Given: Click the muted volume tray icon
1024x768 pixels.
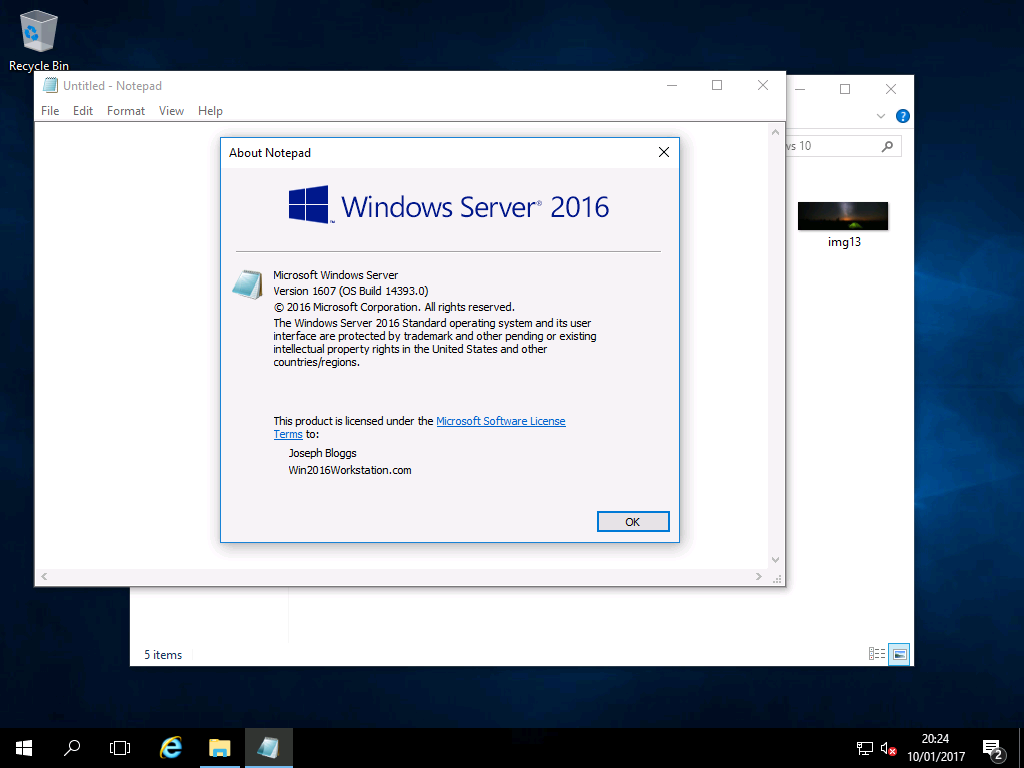Looking at the screenshot, I should [888, 748].
